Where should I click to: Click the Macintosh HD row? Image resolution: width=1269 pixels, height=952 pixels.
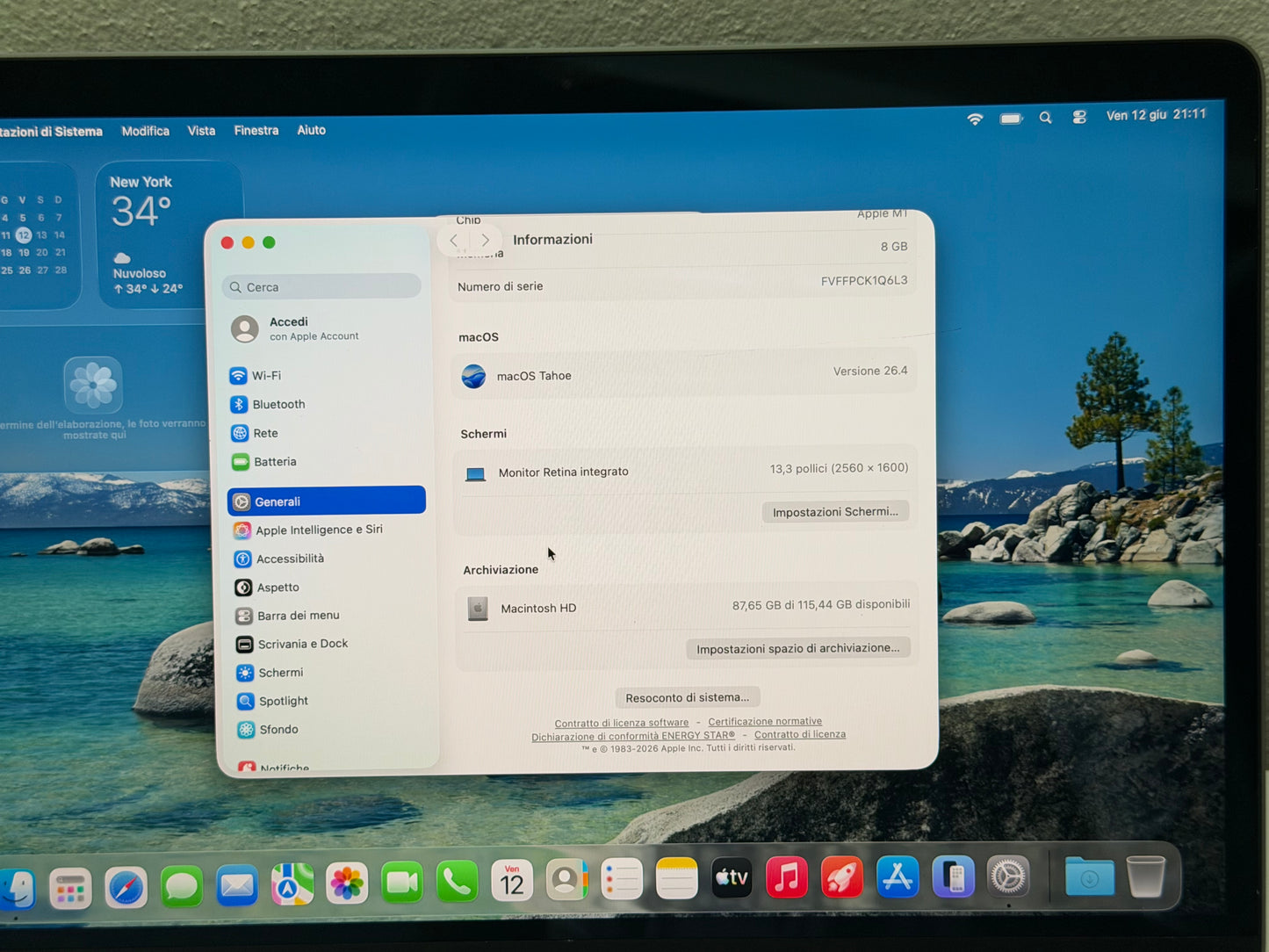687,607
